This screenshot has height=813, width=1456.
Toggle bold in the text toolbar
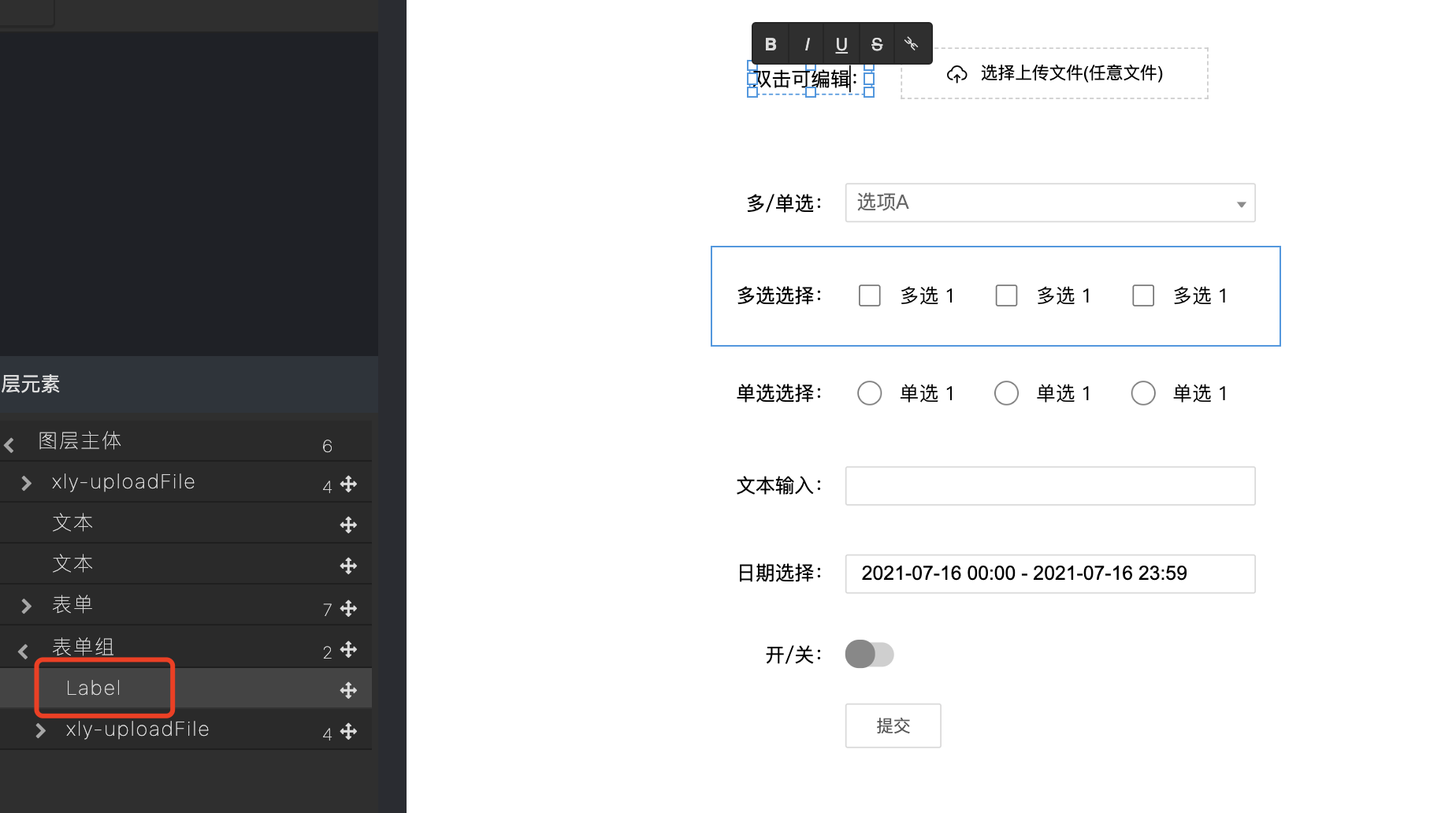771,44
